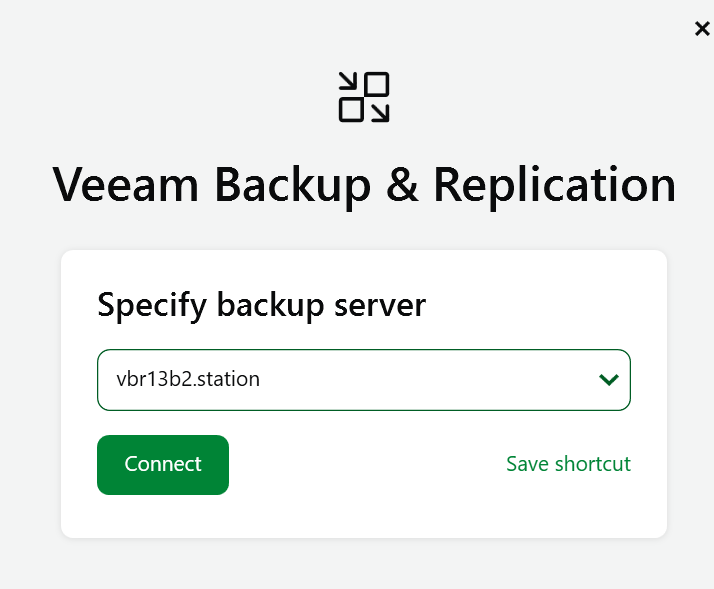Close the Veeam login dialog
The width and height of the screenshot is (714, 589).
tap(702, 29)
